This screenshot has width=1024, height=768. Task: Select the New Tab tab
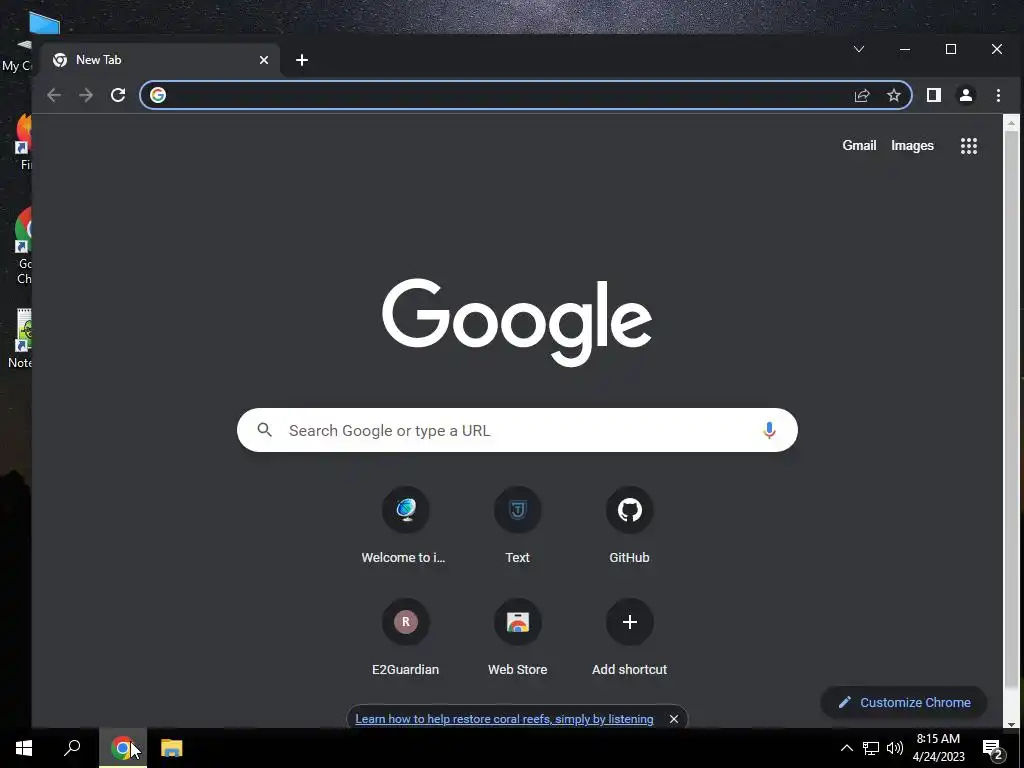(x=160, y=60)
